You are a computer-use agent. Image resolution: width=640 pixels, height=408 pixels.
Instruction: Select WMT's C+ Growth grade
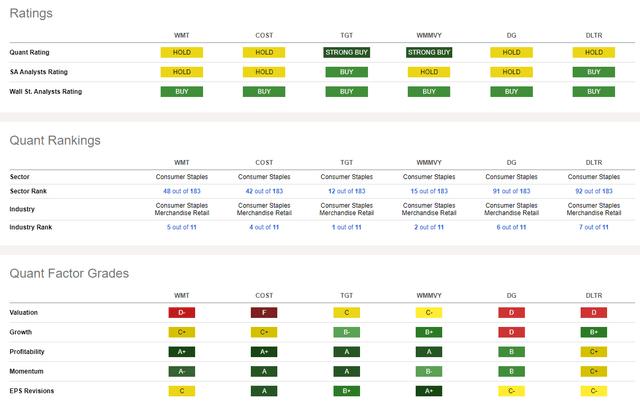(x=182, y=332)
